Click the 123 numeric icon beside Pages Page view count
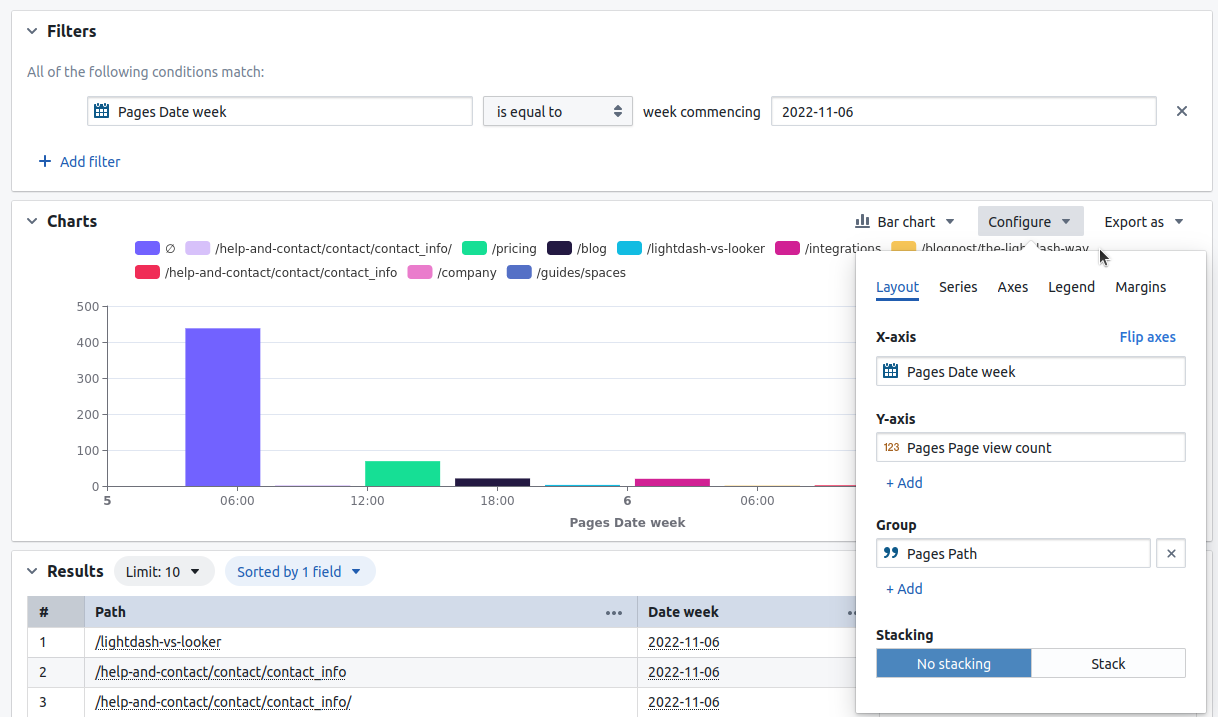This screenshot has height=717, width=1218. tap(891, 447)
